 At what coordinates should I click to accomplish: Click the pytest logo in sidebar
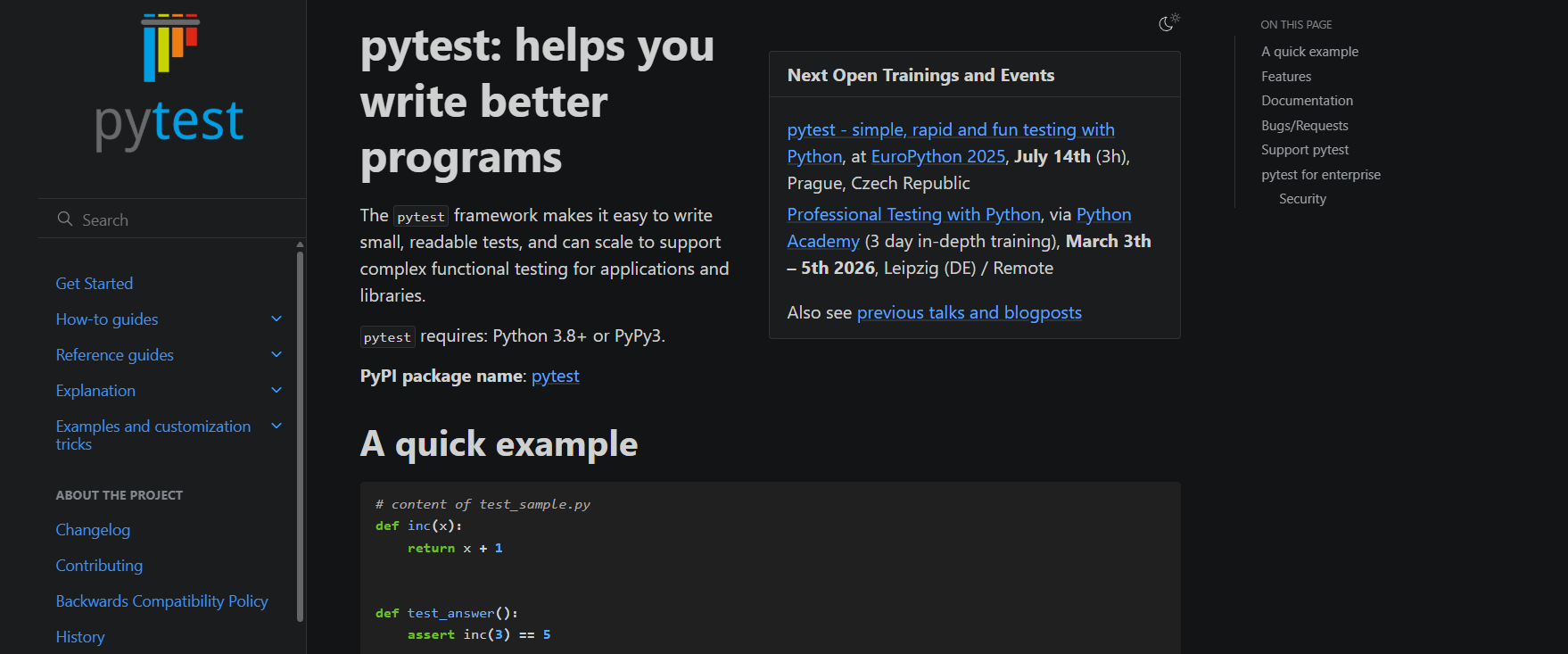(x=170, y=83)
